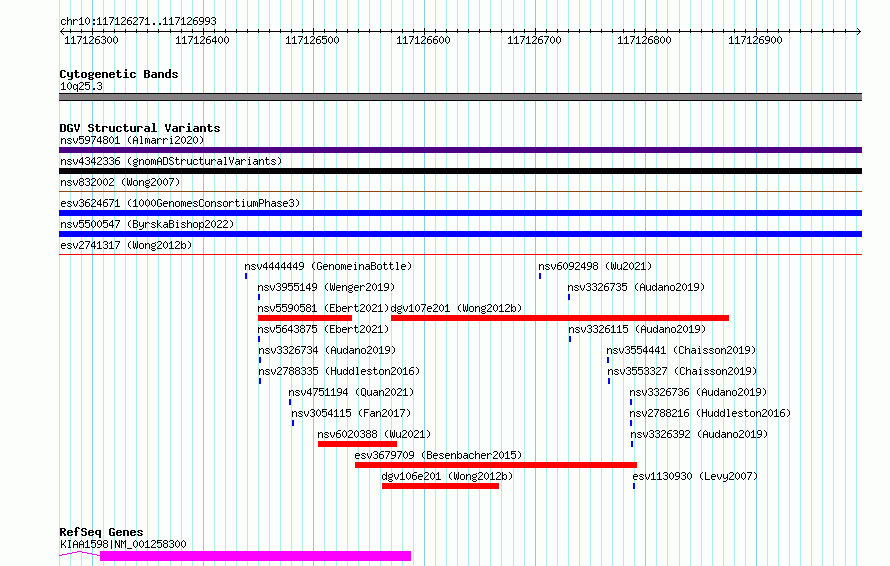Click nsv3054115 (Fan2017) variant label

coord(351,413)
